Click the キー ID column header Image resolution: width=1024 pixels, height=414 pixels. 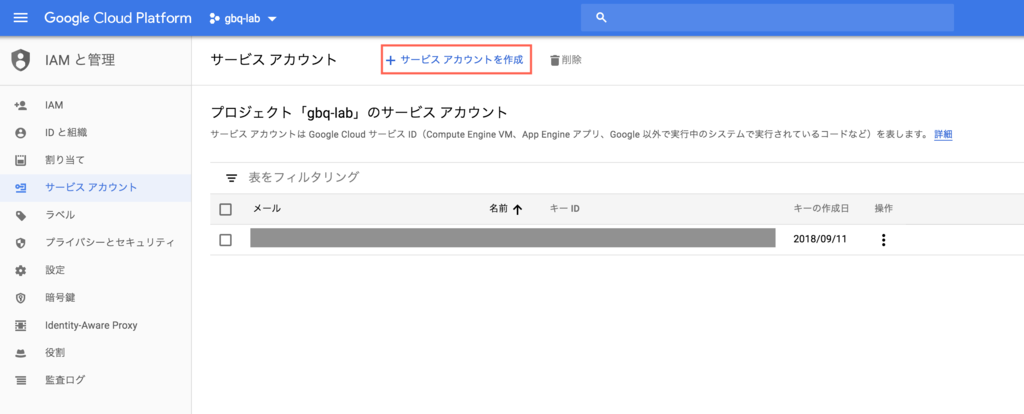[x=566, y=209]
